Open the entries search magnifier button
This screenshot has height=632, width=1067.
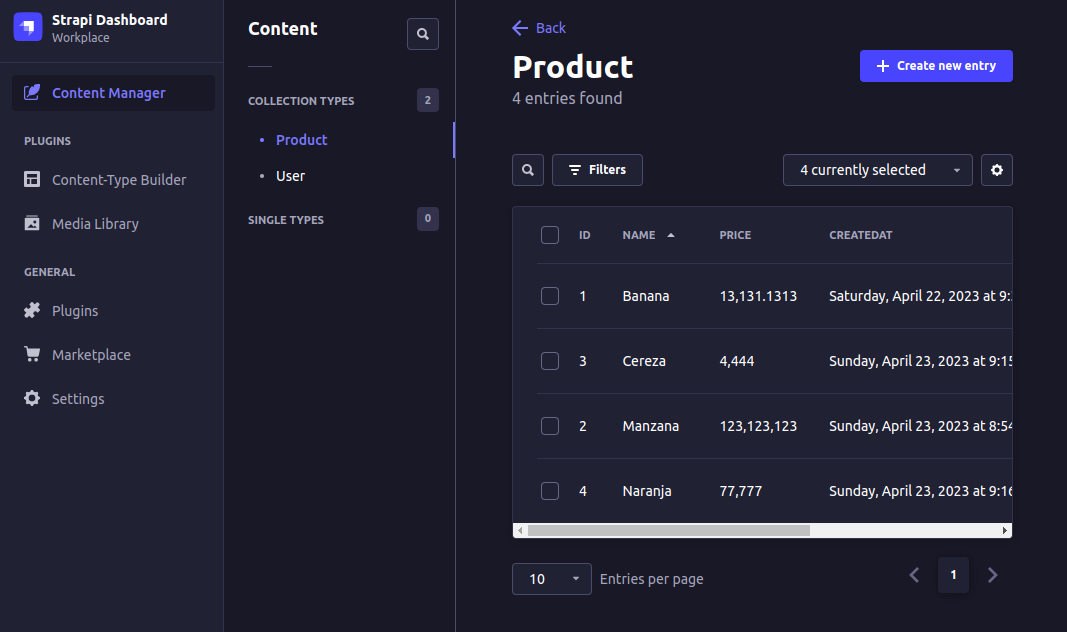pyautogui.click(x=528, y=170)
